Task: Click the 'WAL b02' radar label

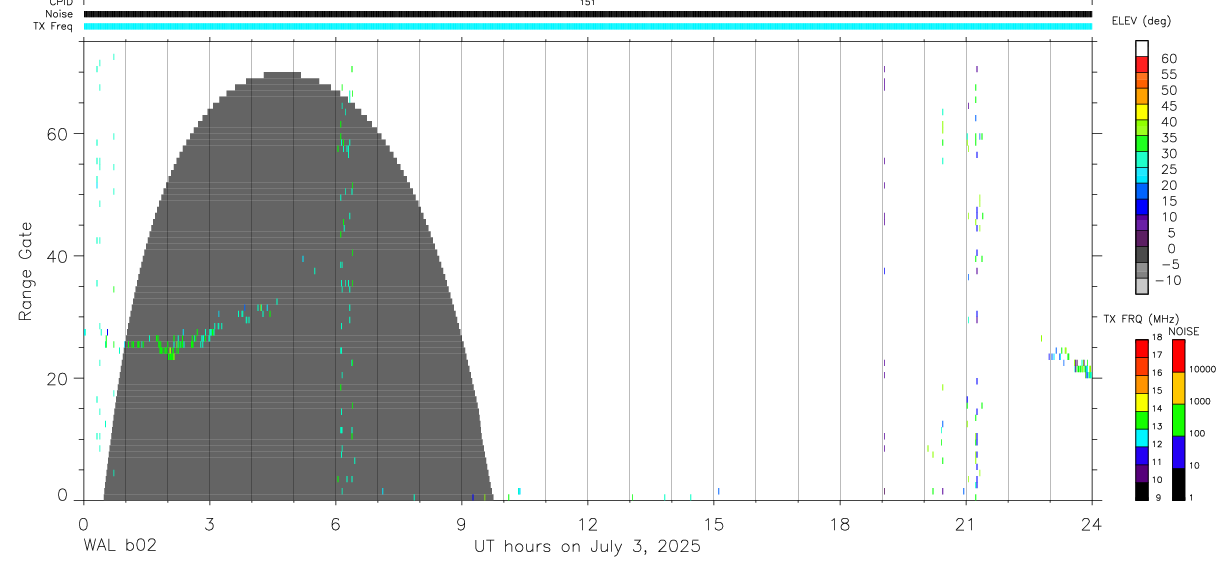Action: tap(120, 547)
